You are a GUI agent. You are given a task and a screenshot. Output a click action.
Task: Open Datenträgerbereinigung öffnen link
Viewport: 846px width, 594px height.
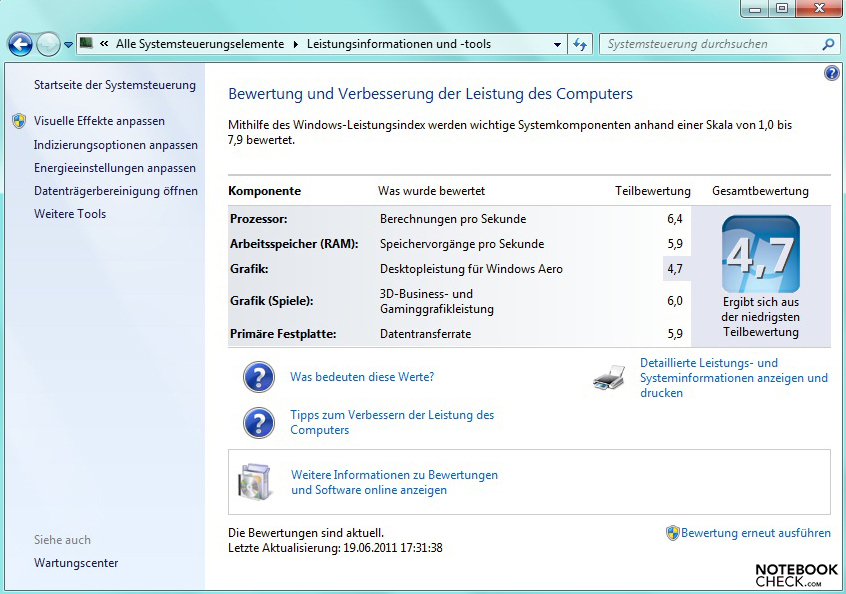coord(115,191)
